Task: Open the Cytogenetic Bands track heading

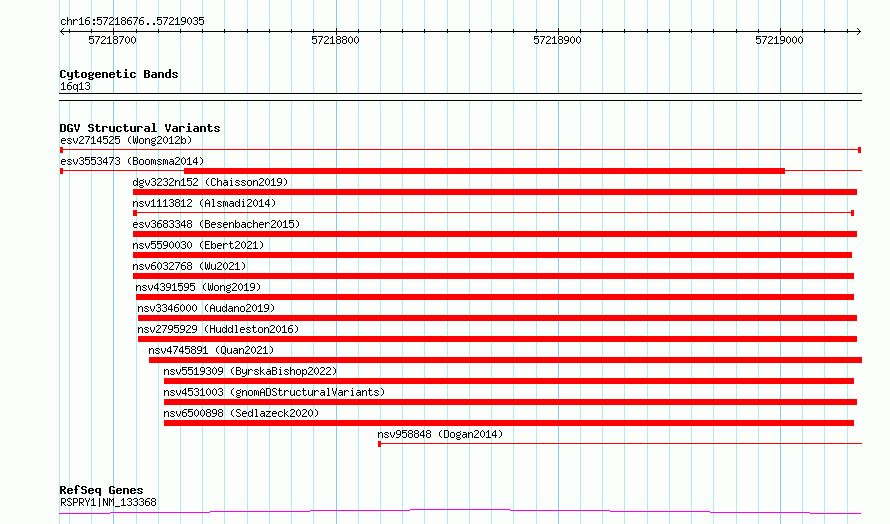Action: (119, 74)
